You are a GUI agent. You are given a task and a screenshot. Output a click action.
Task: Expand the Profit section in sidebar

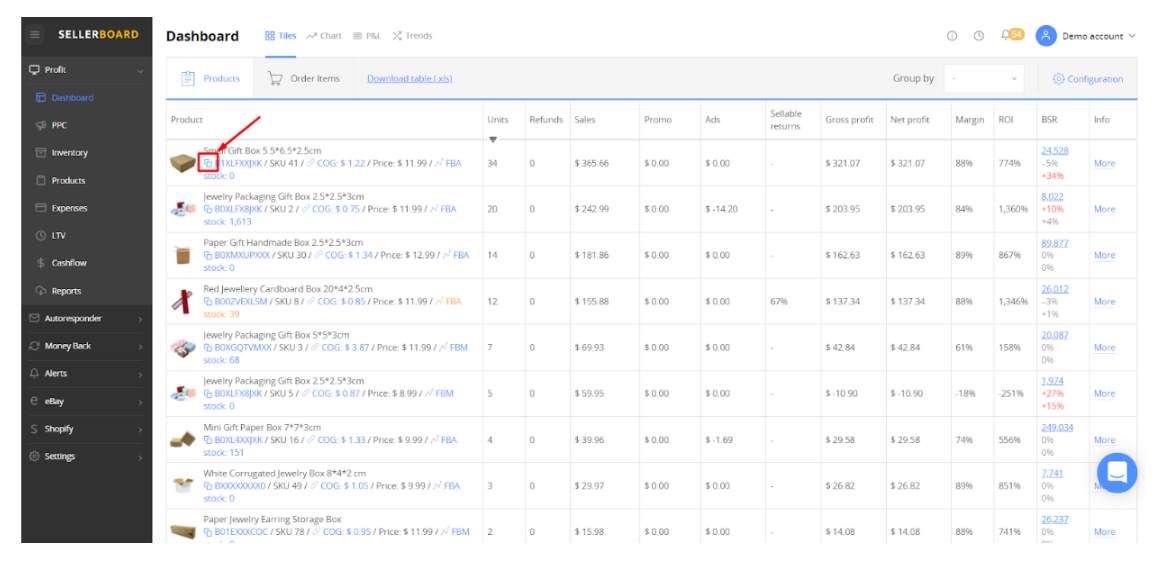click(x=86, y=69)
